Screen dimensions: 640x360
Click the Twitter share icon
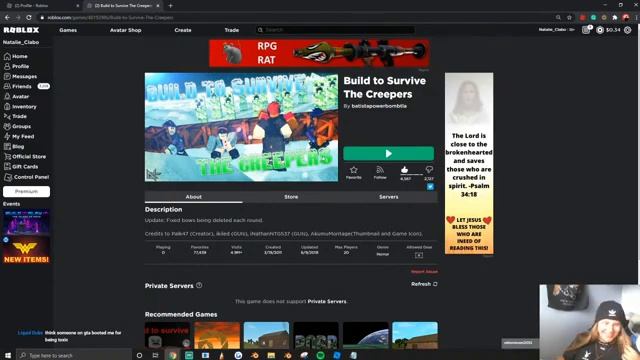(430, 187)
